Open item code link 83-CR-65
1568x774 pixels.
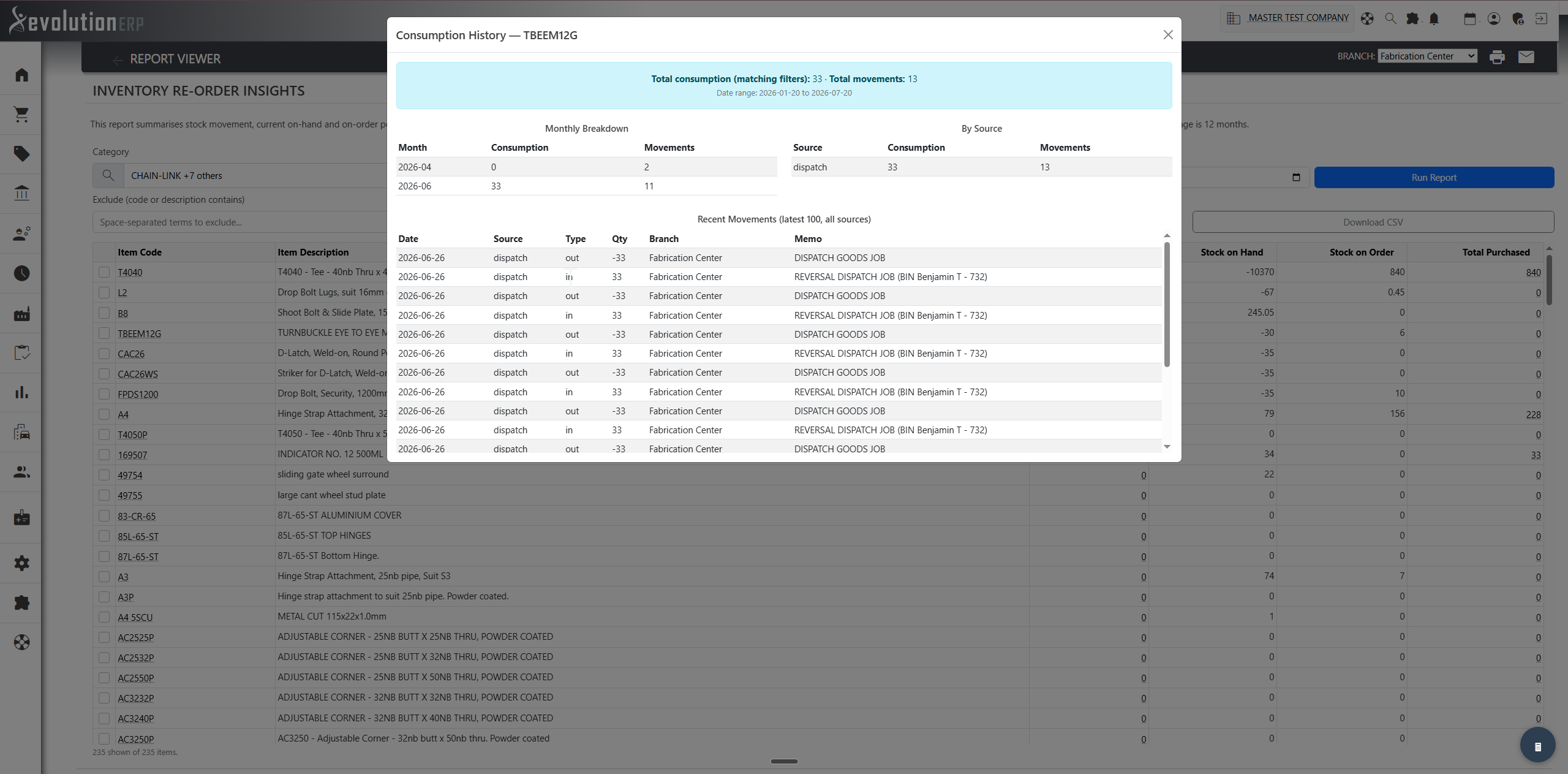(x=137, y=517)
